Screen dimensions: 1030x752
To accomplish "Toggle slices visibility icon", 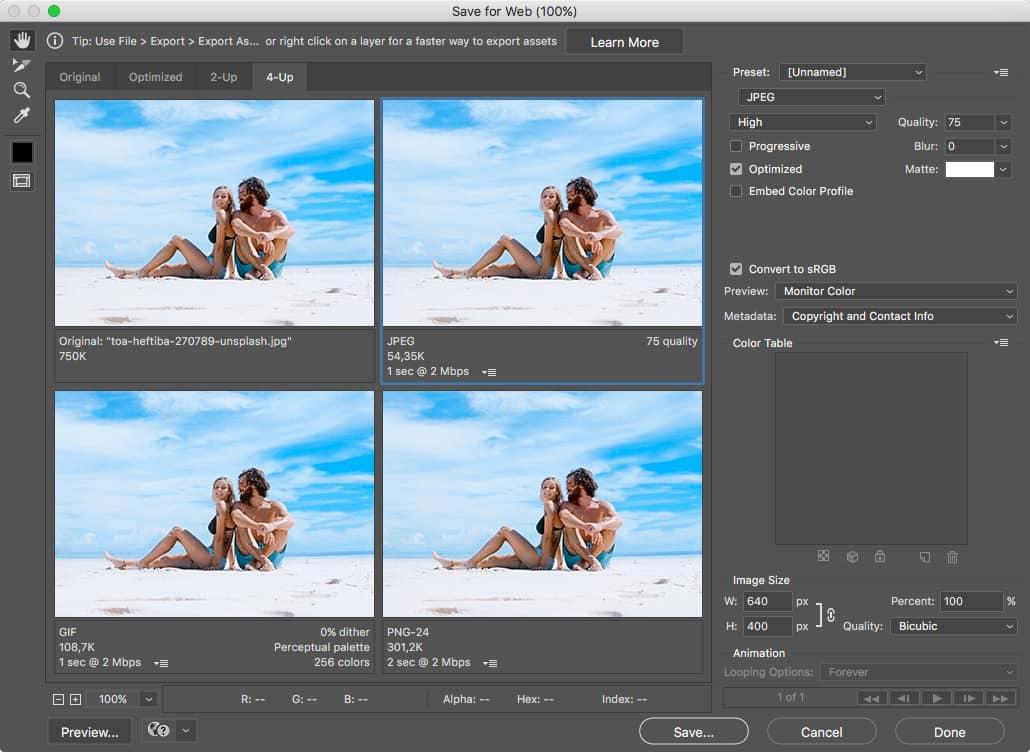I will point(22,181).
